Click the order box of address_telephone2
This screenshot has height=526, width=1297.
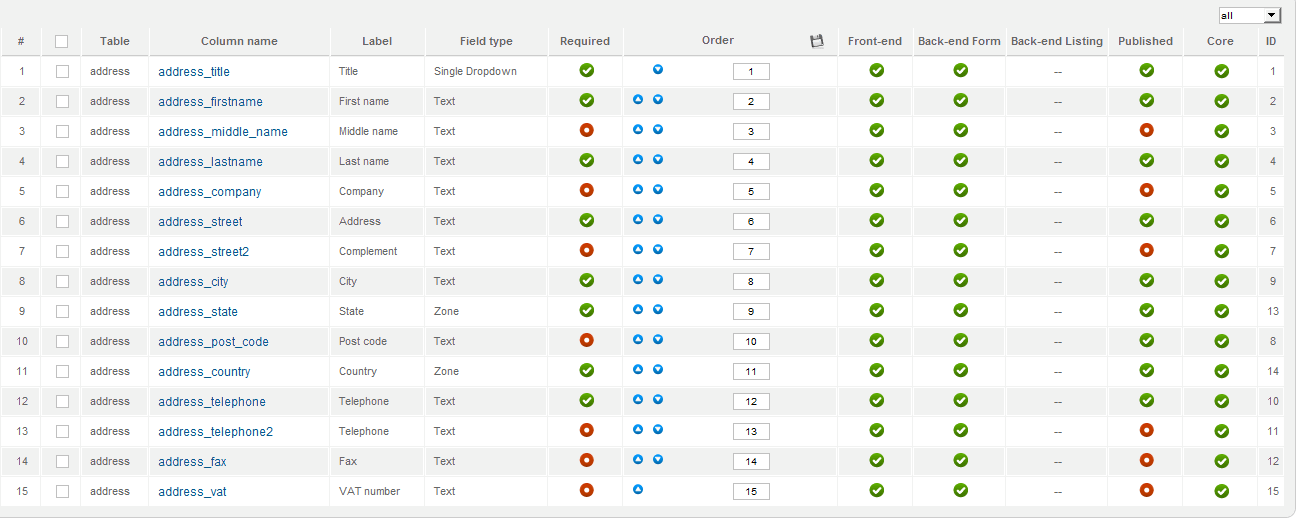[x=751, y=431]
